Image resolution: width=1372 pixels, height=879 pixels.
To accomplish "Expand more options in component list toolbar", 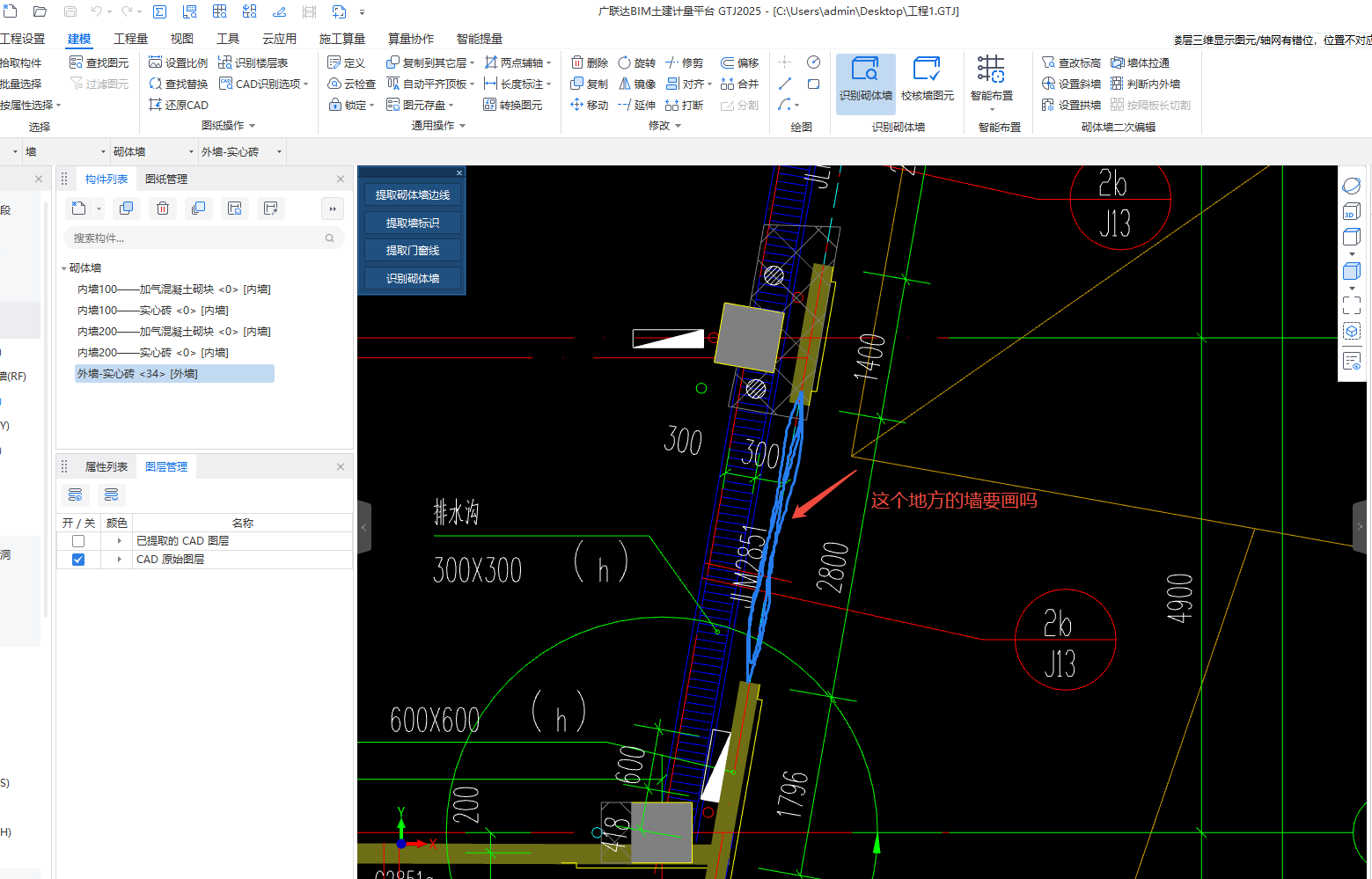I will click(333, 209).
